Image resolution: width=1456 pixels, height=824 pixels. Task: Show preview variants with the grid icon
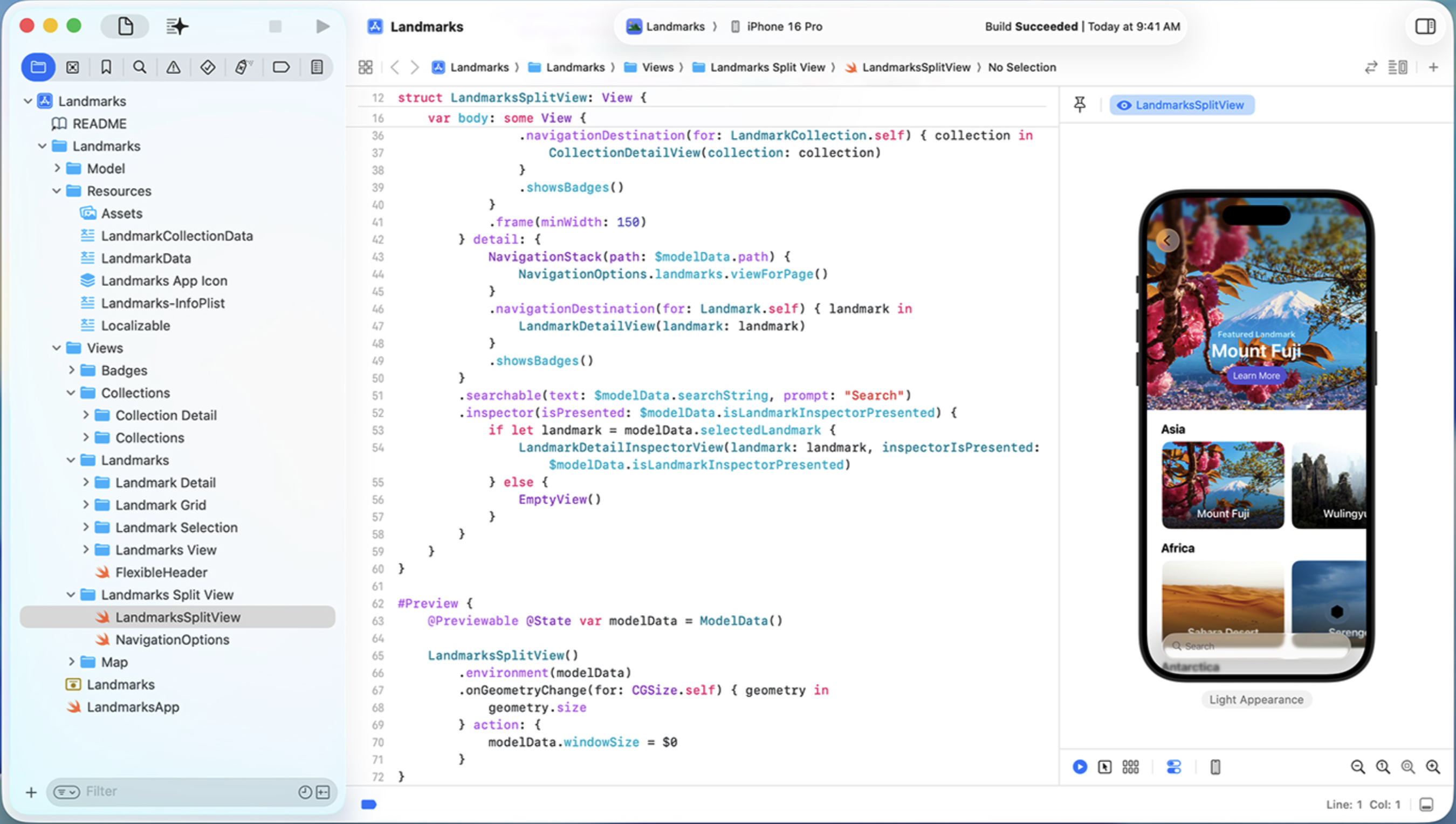(1131, 766)
